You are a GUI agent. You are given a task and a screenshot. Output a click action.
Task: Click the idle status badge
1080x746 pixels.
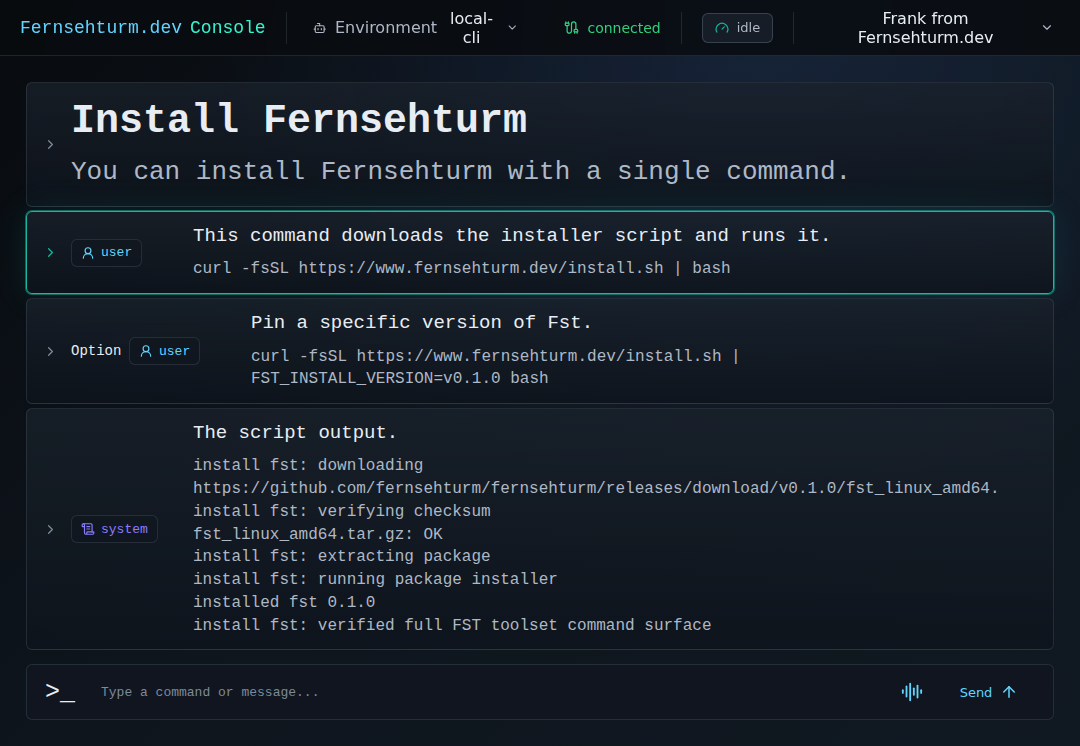pos(737,28)
